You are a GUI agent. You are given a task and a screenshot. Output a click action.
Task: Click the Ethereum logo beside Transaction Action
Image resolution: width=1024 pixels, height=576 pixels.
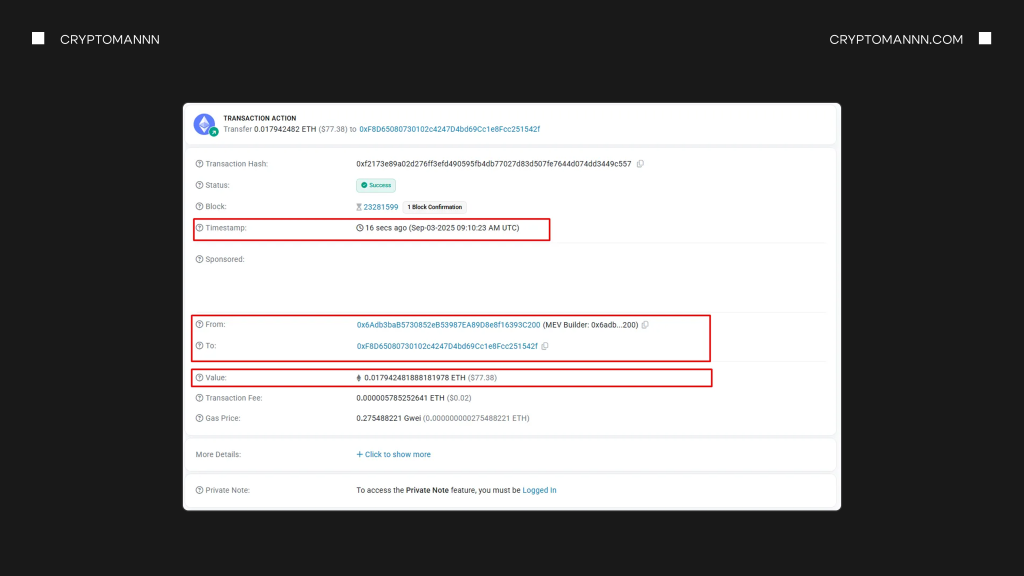click(203, 123)
